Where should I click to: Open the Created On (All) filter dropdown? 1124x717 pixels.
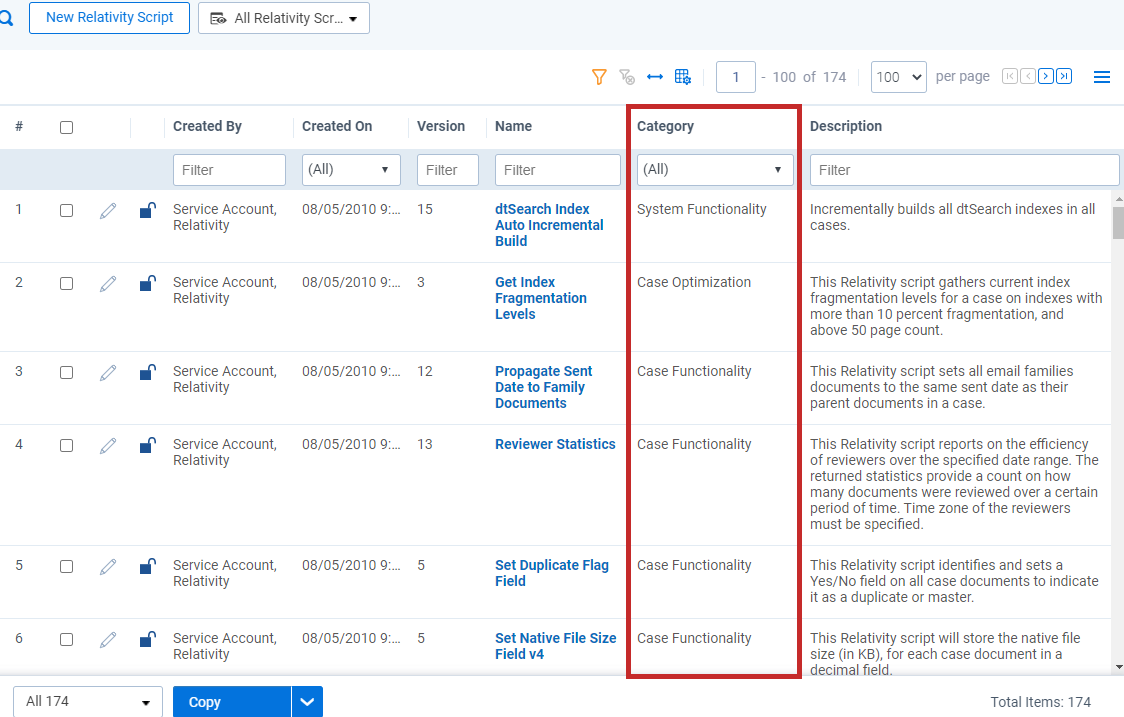(351, 170)
